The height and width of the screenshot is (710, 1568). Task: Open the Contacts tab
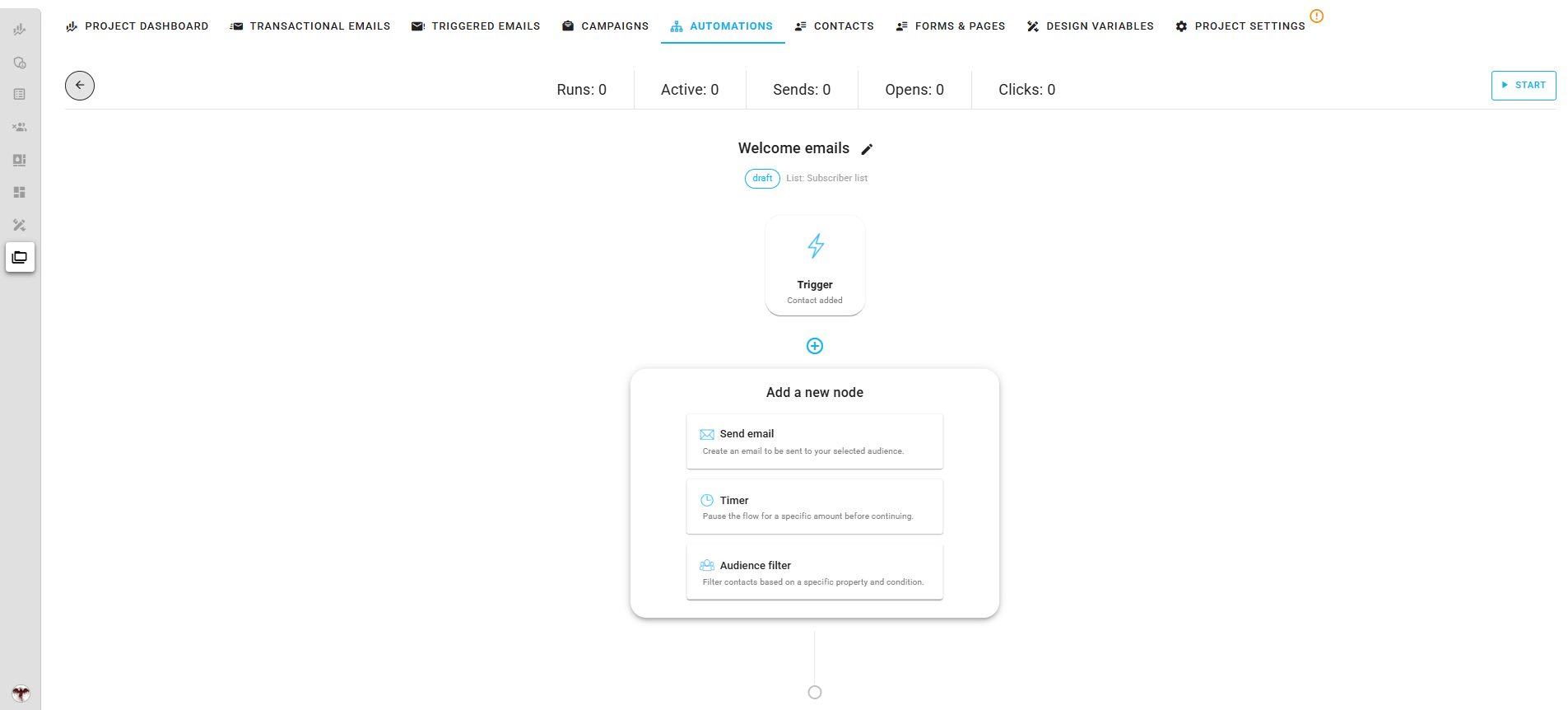(x=834, y=26)
